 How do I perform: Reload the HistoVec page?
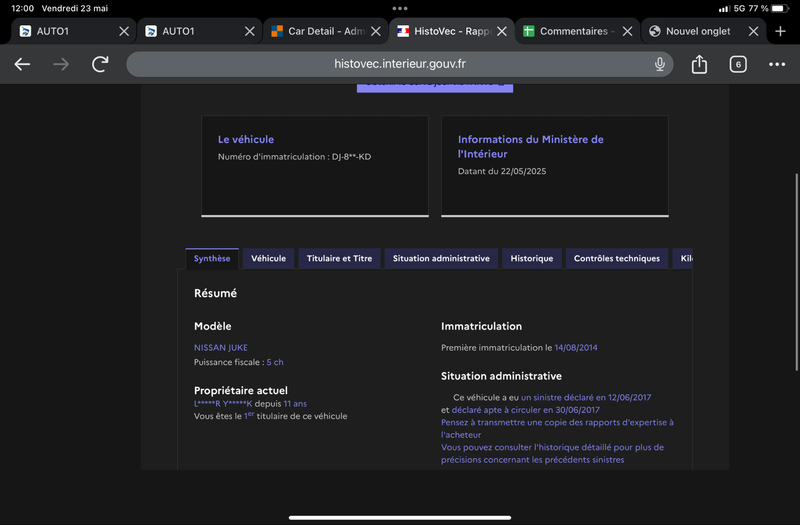[100, 64]
